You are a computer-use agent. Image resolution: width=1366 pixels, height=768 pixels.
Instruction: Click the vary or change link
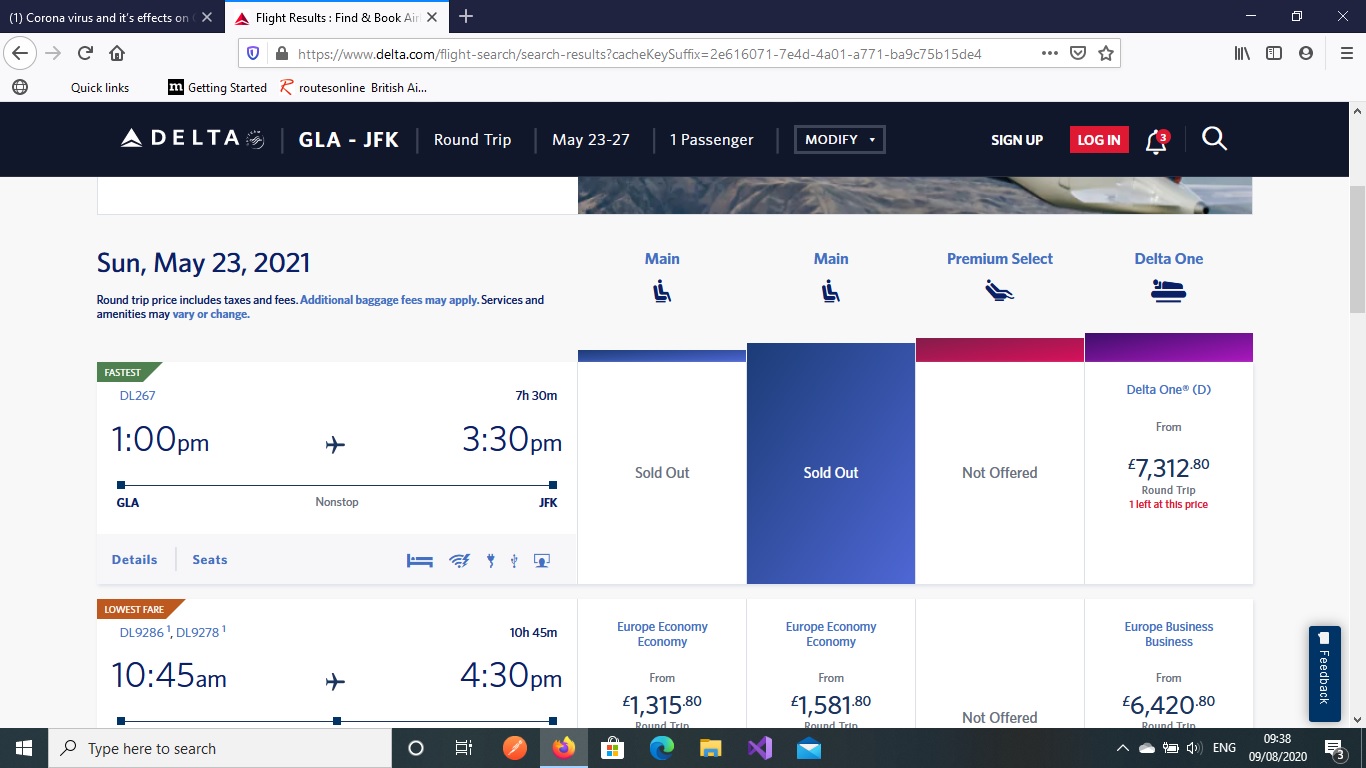211,314
